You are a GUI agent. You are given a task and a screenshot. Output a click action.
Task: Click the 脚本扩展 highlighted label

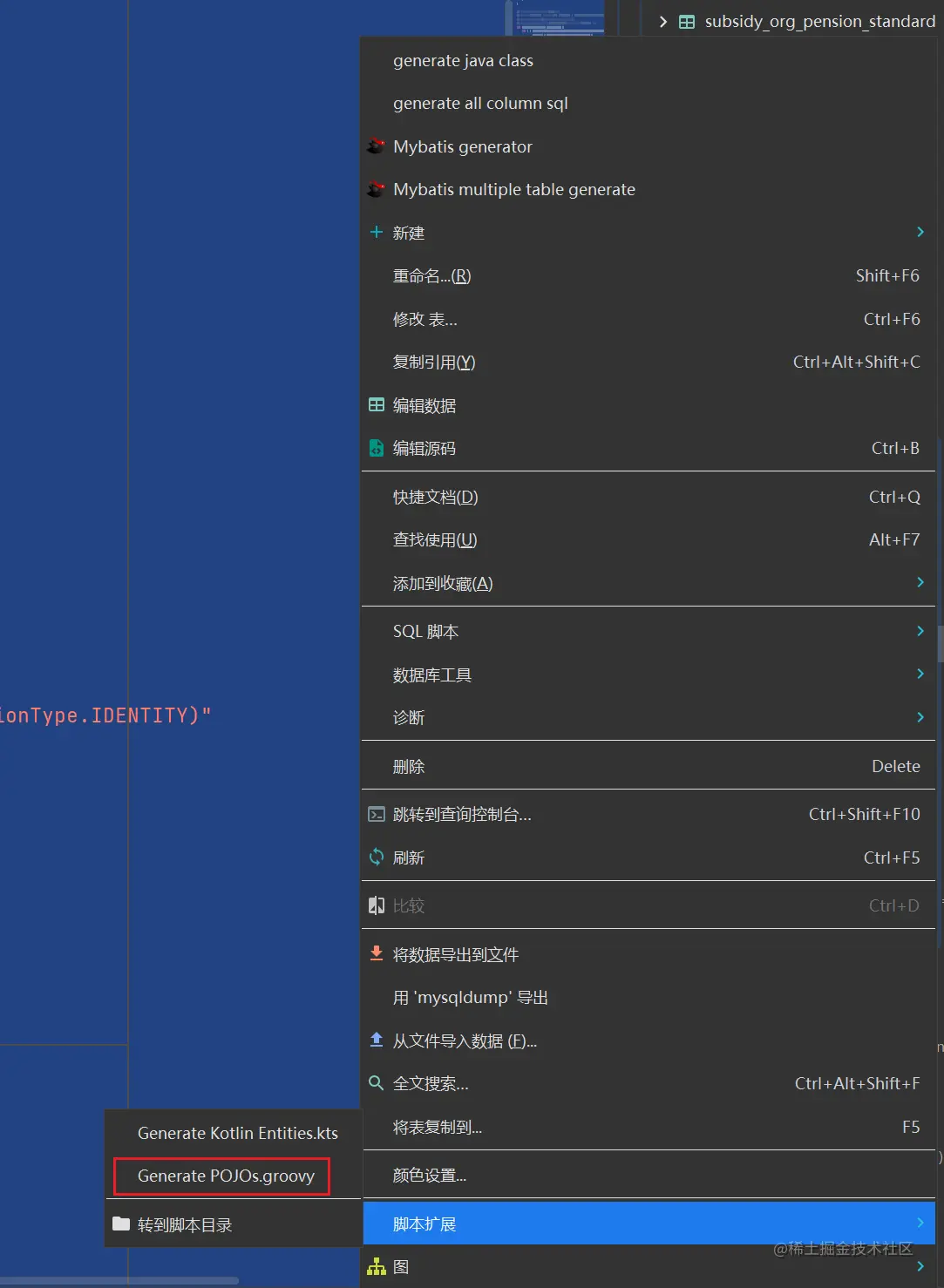424,1224
